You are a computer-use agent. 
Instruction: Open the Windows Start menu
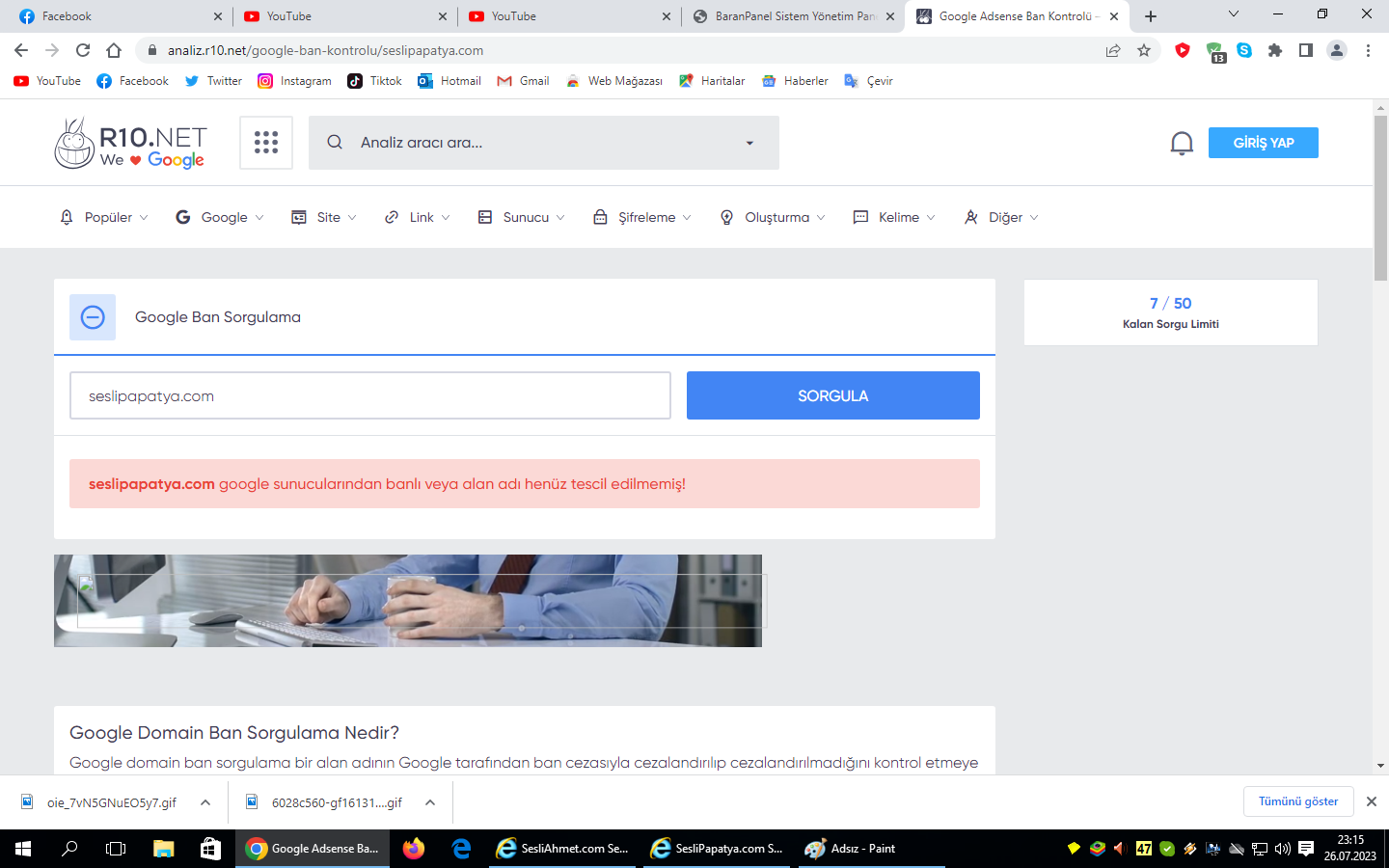(23, 849)
